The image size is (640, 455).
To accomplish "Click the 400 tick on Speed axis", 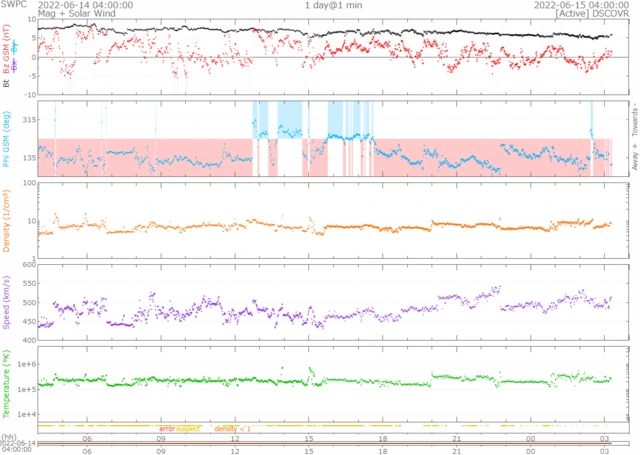I will (29, 340).
